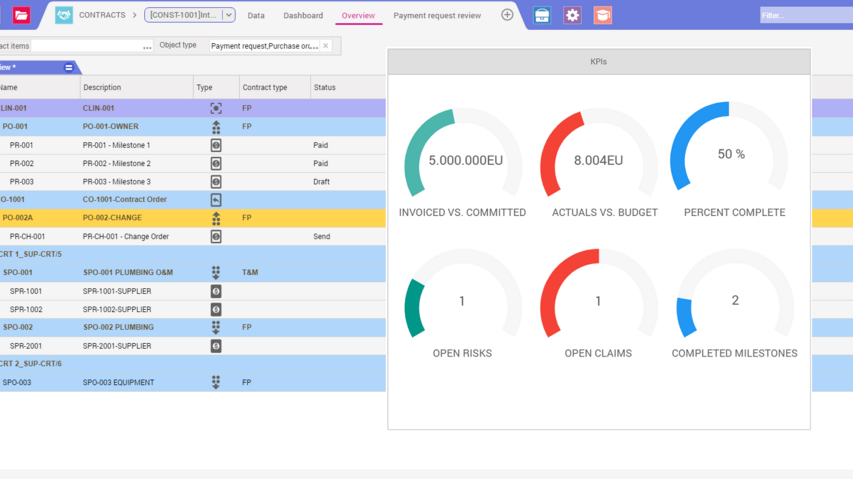
Task: Open the contract items ellipsis picker
Action: (x=147, y=46)
